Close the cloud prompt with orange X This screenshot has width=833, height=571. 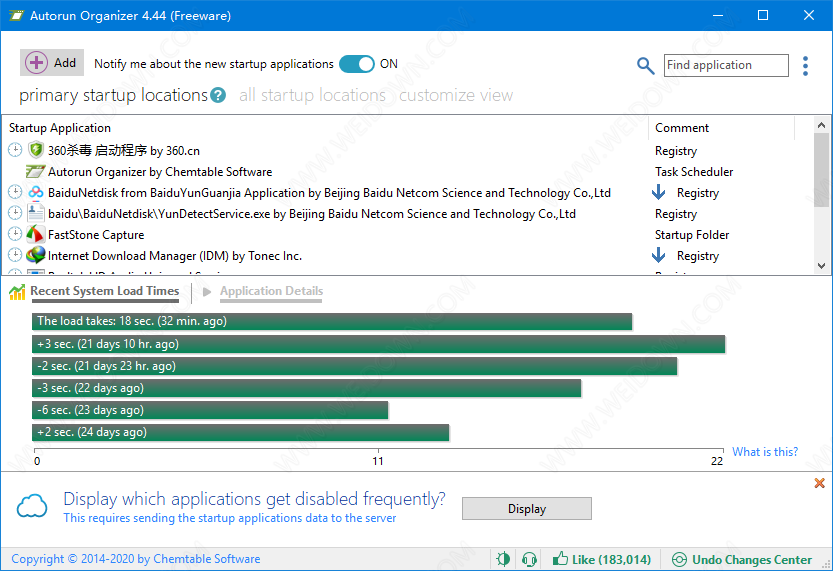[x=819, y=483]
